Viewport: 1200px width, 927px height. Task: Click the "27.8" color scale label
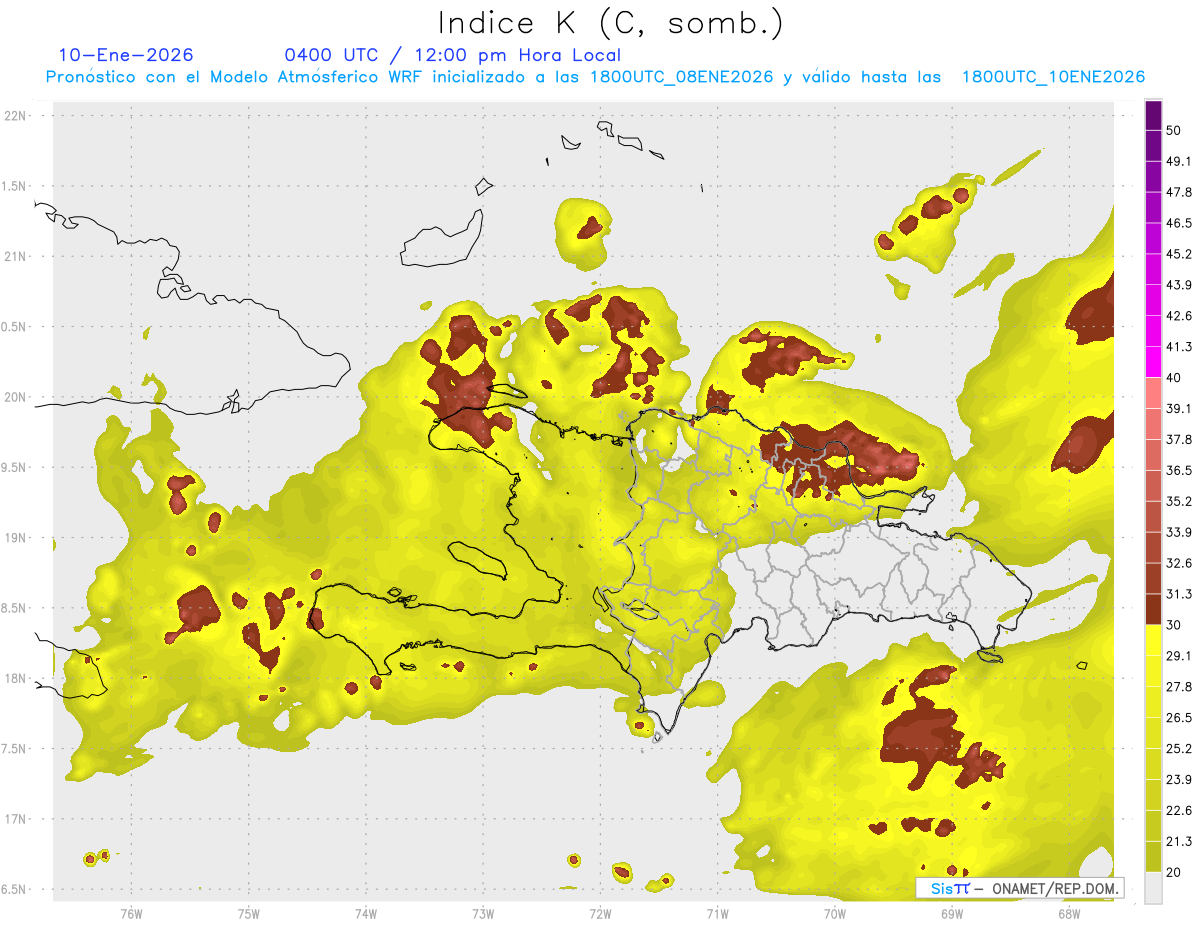[1180, 686]
